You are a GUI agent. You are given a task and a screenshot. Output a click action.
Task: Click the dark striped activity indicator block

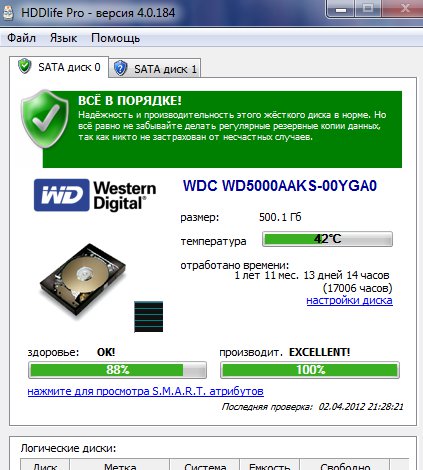[149, 317]
